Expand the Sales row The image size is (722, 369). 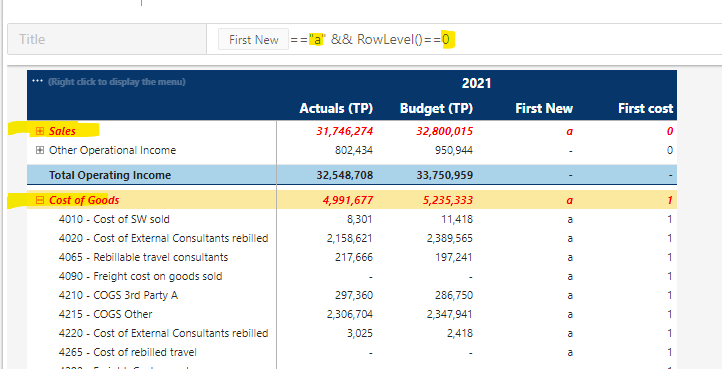pyautogui.click(x=40, y=131)
